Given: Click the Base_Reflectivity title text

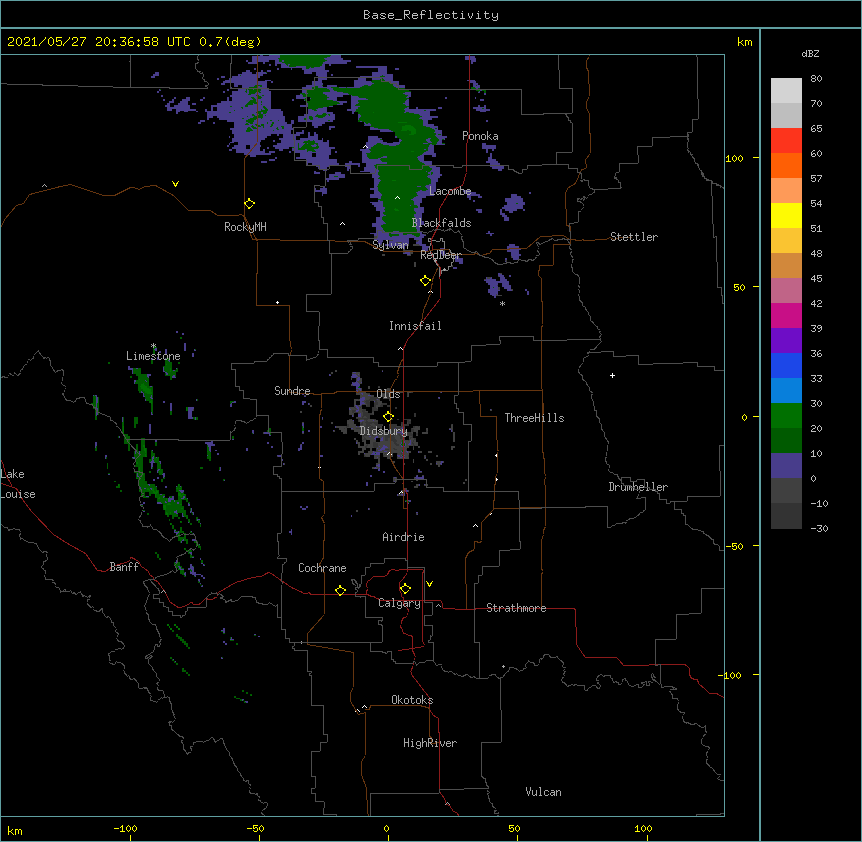Looking at the screenshot, I should click(x=431, y=15).
